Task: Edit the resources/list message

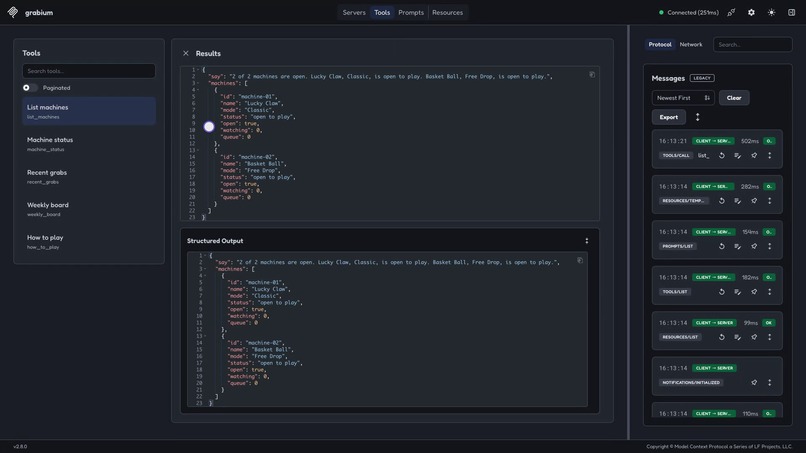Action: click(737, 337)
